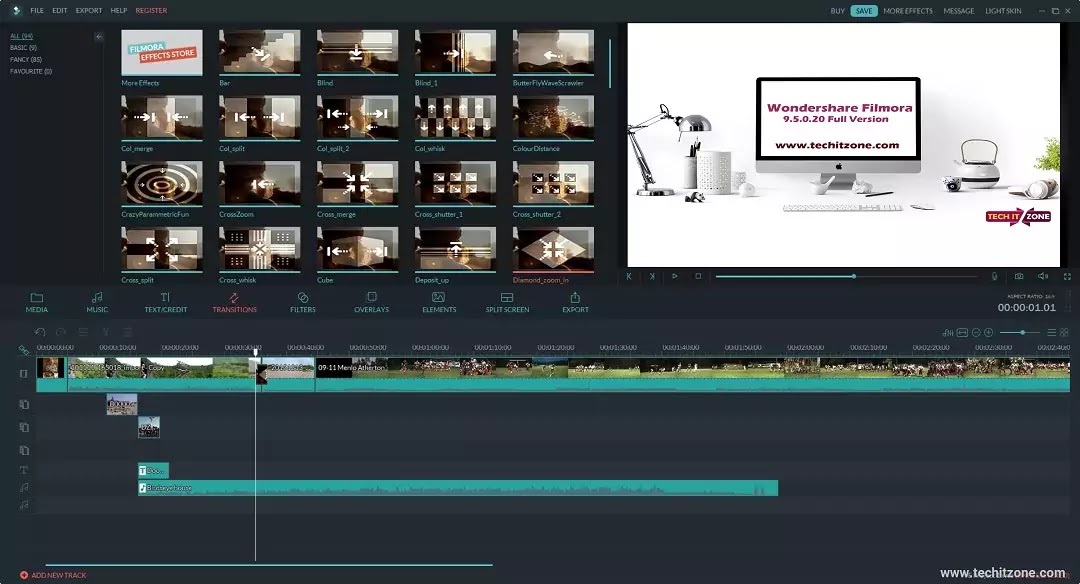The image size is (1080, 584).
Task: Show All (94) transitions category
Action: [21, 36]
